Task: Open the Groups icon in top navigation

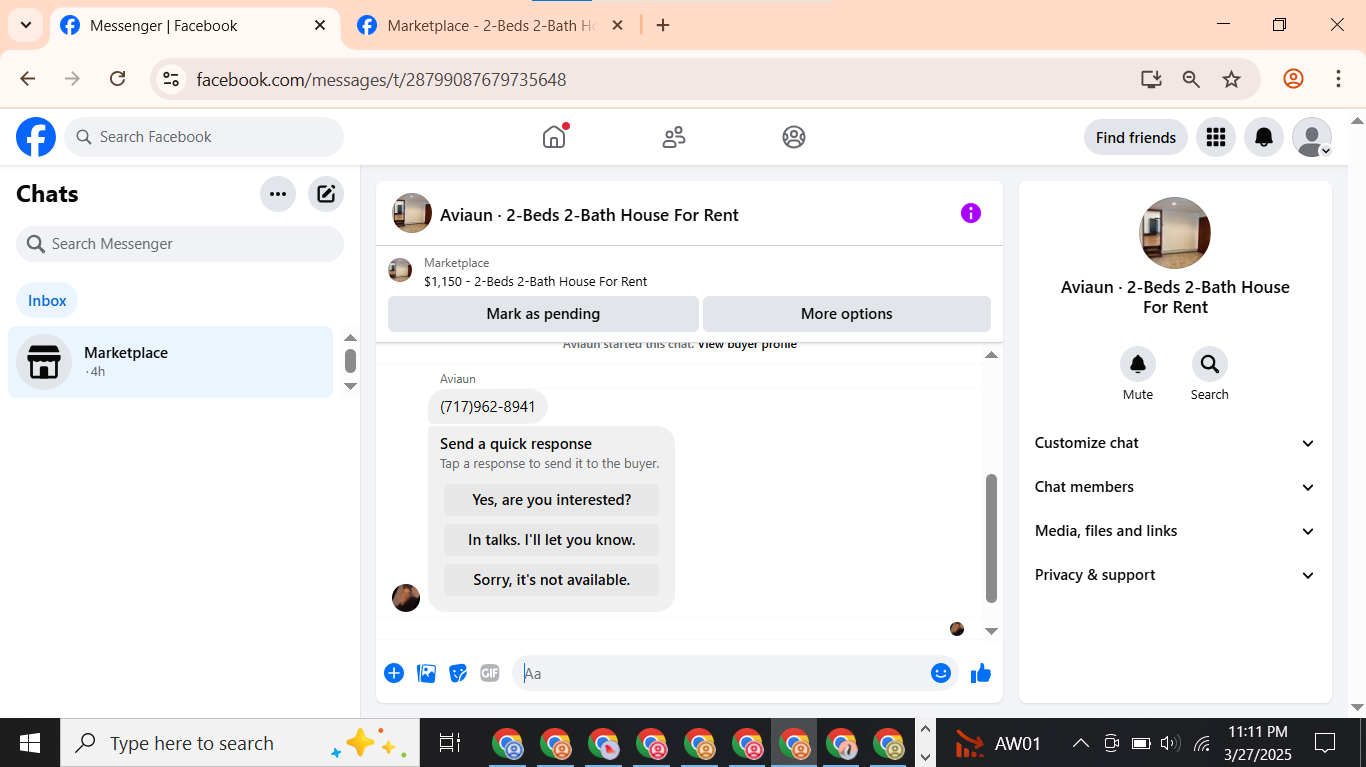Action: [x=794, y=137]
